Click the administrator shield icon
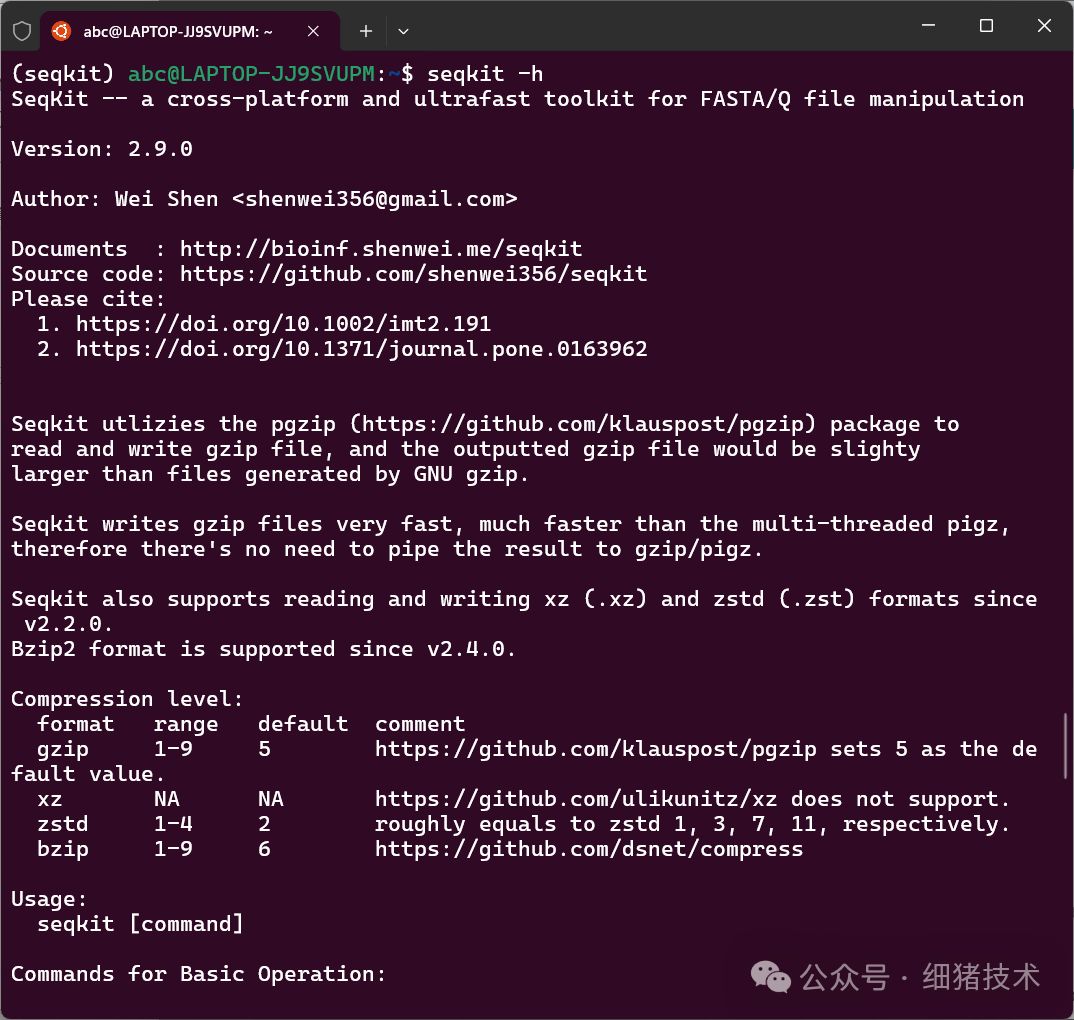1074x1020 pixels. [22, 31]
